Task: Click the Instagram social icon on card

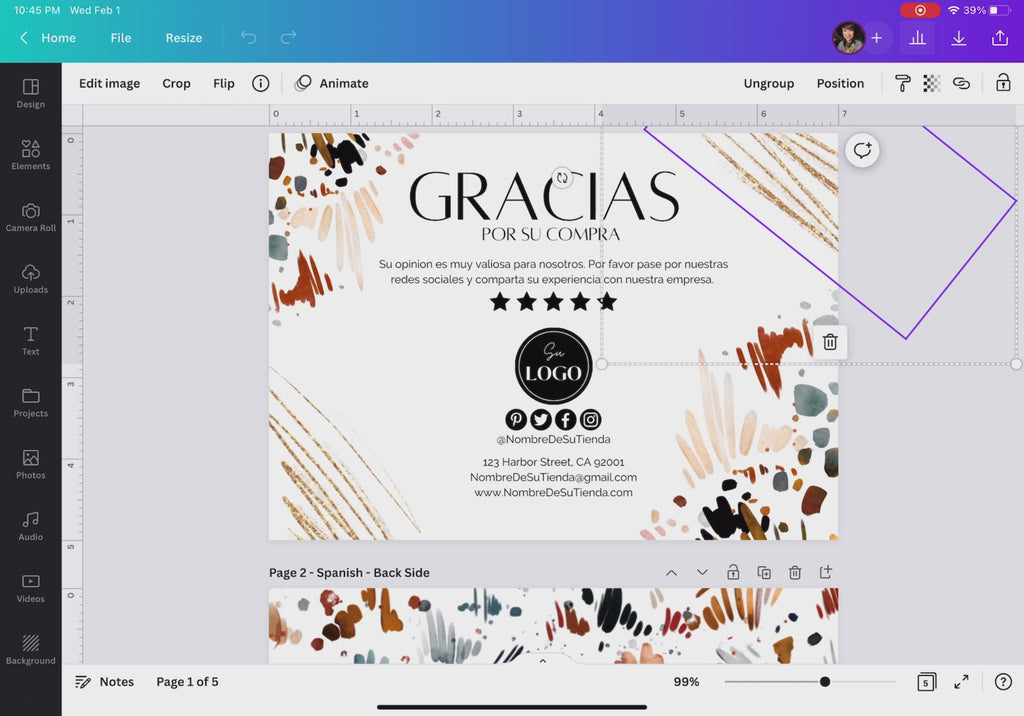Action: [x=590, y=419]
